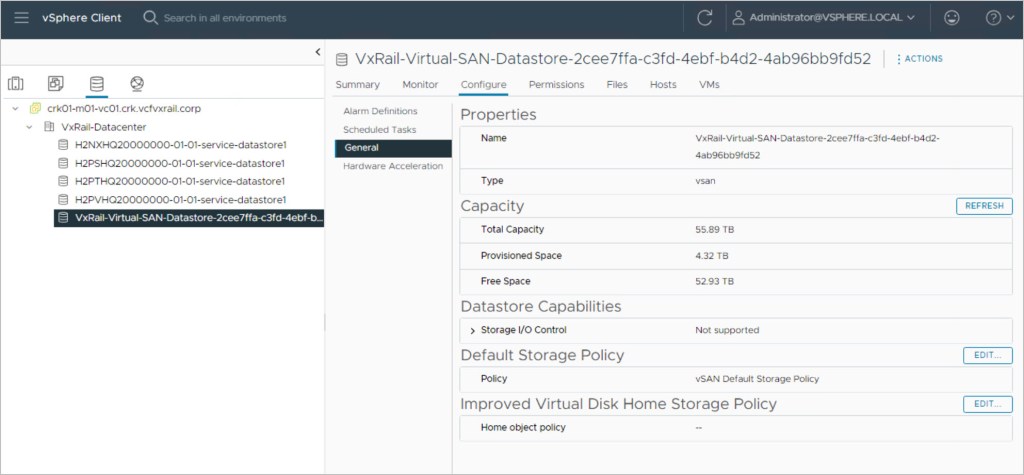
Task: Switch to Hosts and Clusters inventory view
Action: (16, 83)
